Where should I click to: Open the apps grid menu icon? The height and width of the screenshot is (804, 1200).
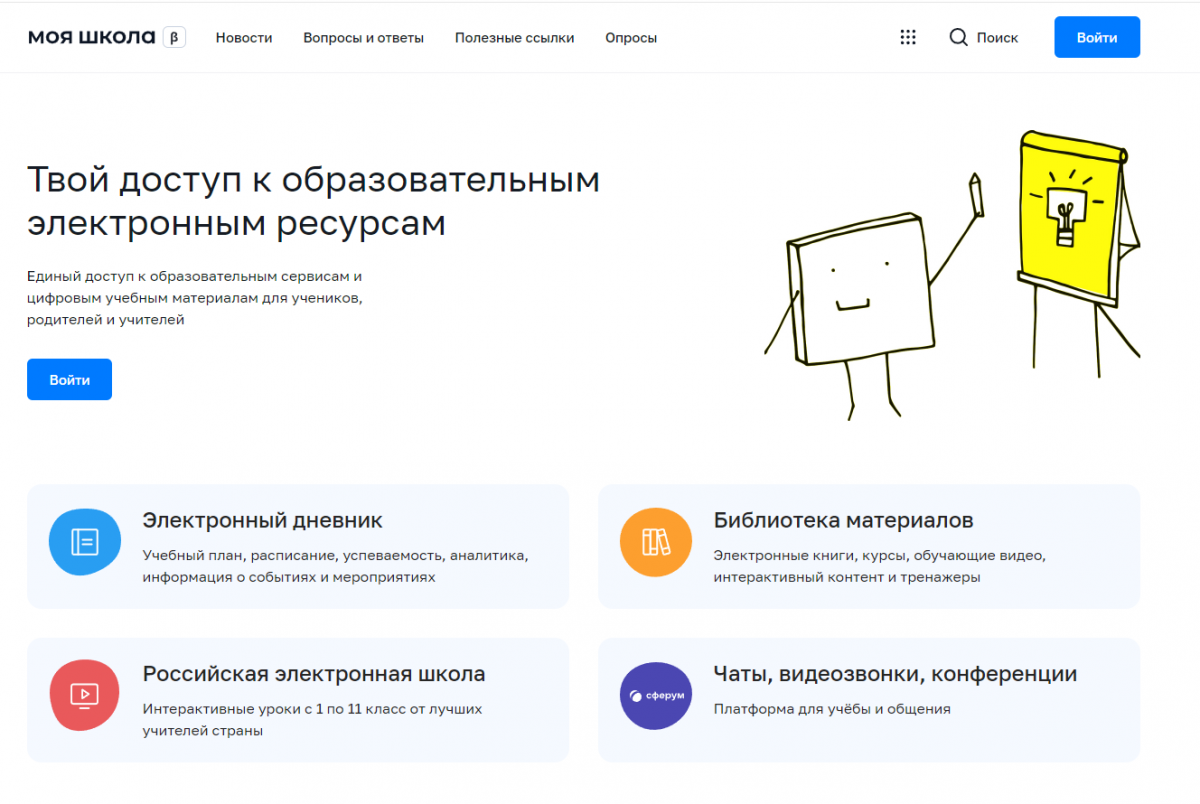click(x=908, y=37)
